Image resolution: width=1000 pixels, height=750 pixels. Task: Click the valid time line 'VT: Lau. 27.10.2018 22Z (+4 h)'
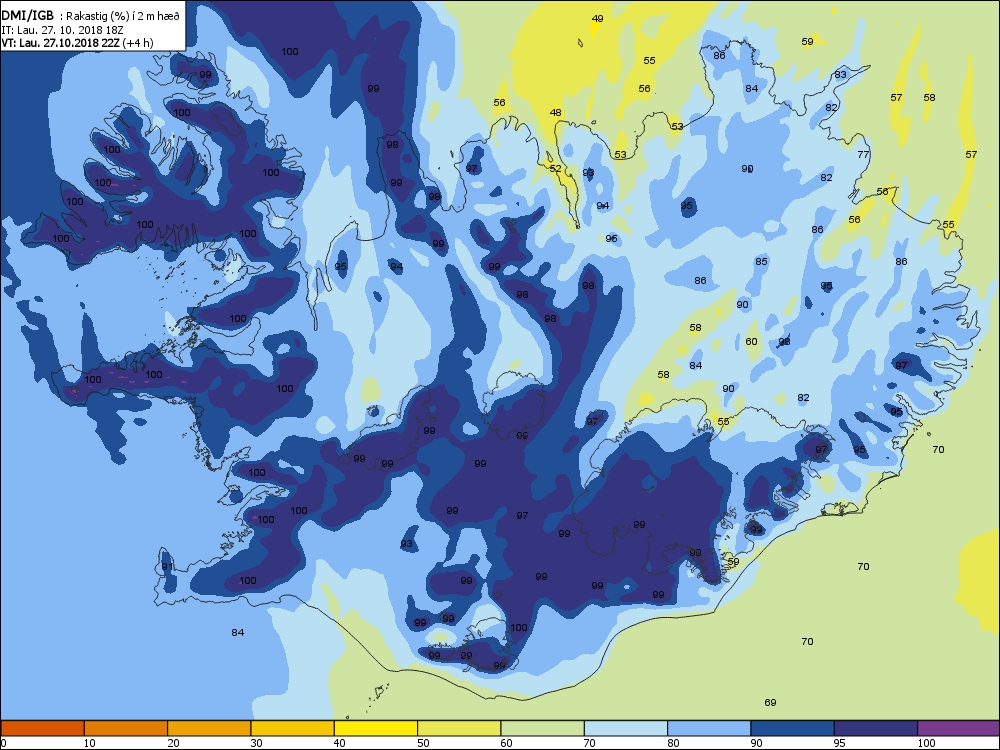click(77, 43)
